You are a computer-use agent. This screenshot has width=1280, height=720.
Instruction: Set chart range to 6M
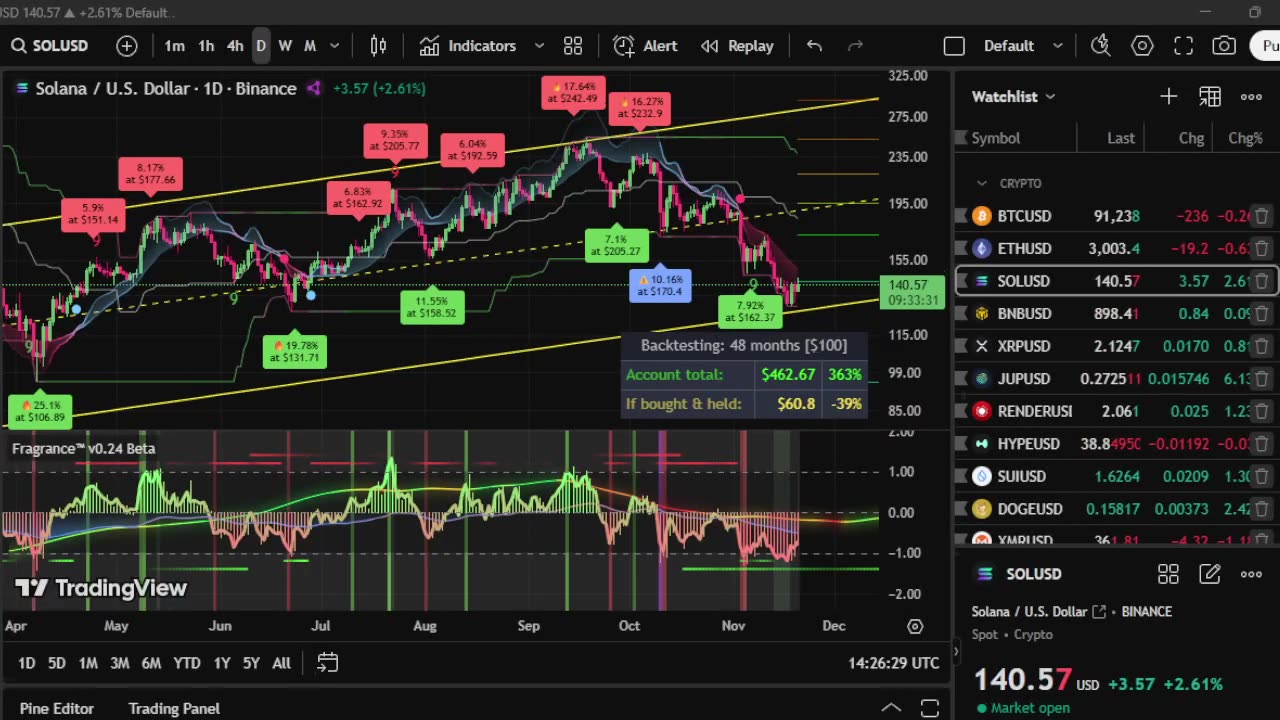coord(151,663)
